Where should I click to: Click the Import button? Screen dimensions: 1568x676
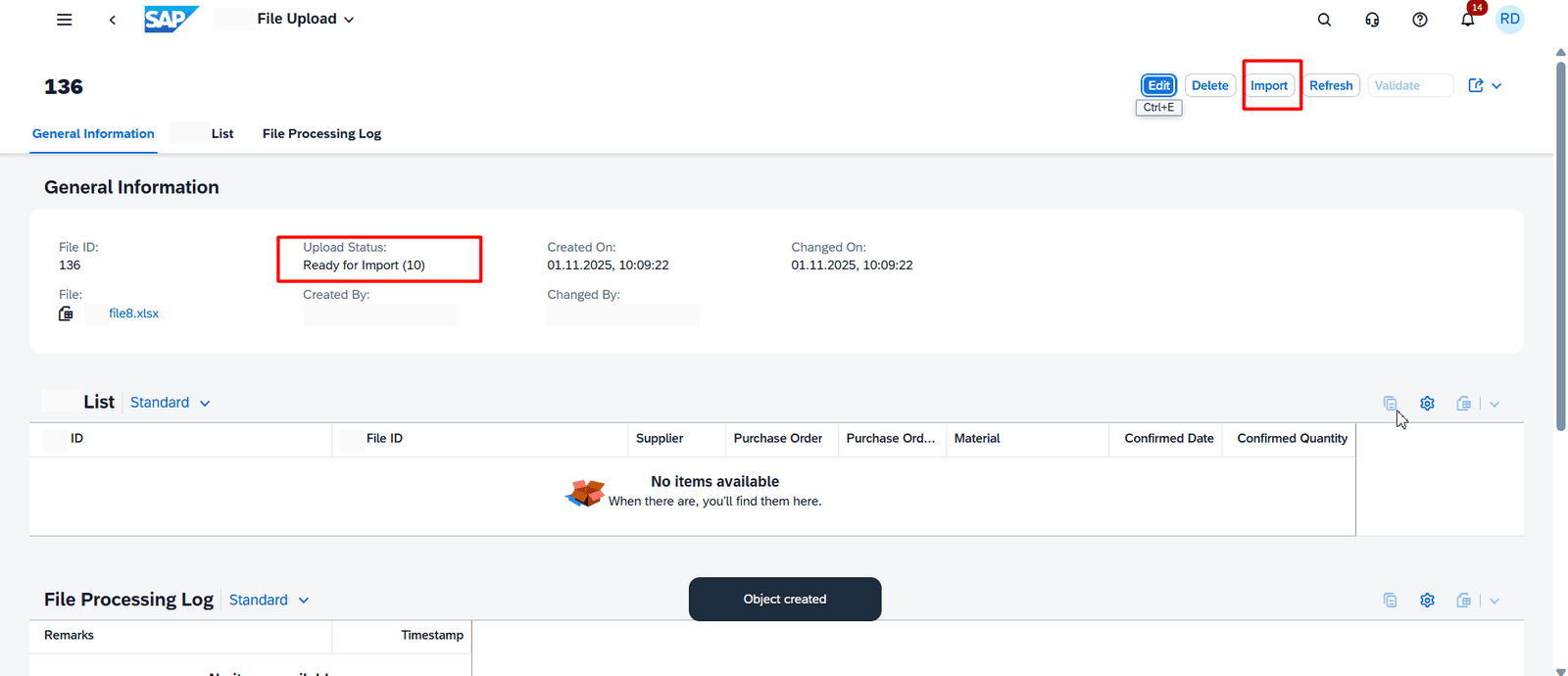tap(1269, 86)
